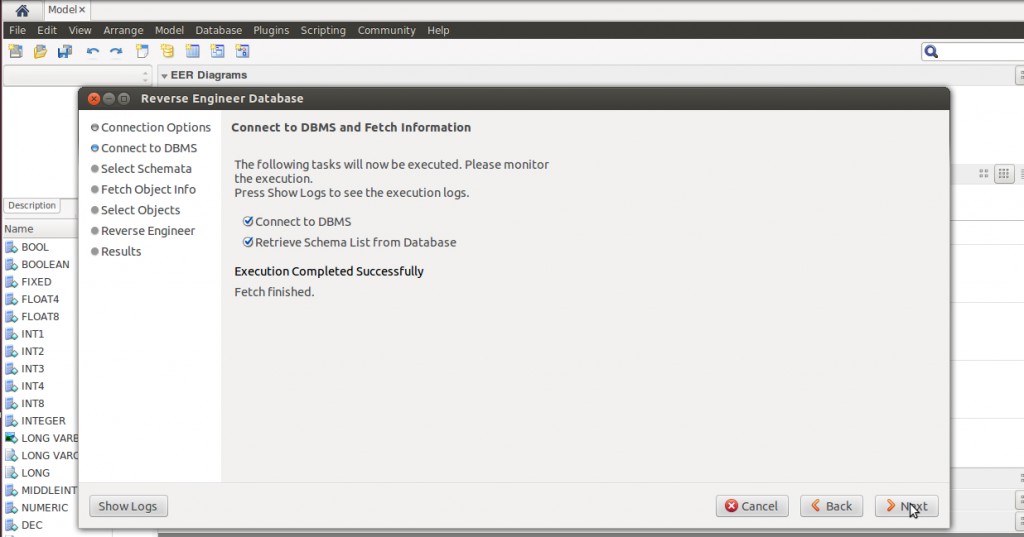The height and width of the screenshot is (537, 1024).
Task: Click the Name column header
Action: (x=40, y=229)
